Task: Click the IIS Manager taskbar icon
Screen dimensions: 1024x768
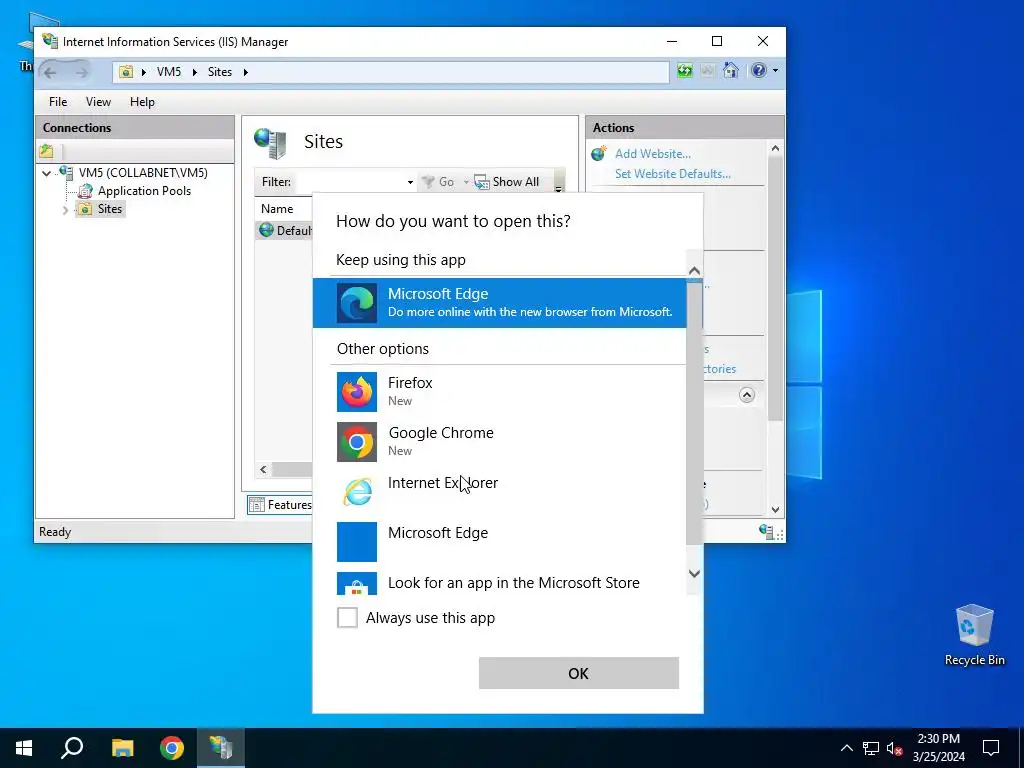Action: coord(221,748)
